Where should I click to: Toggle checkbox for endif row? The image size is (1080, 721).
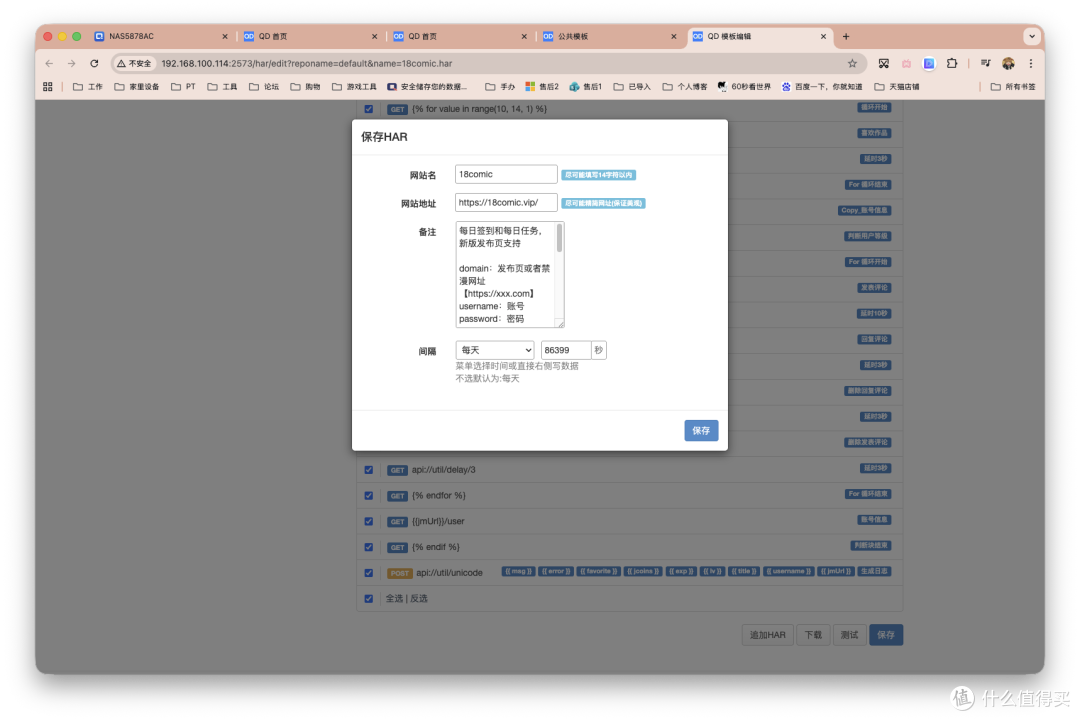(368, 547)
